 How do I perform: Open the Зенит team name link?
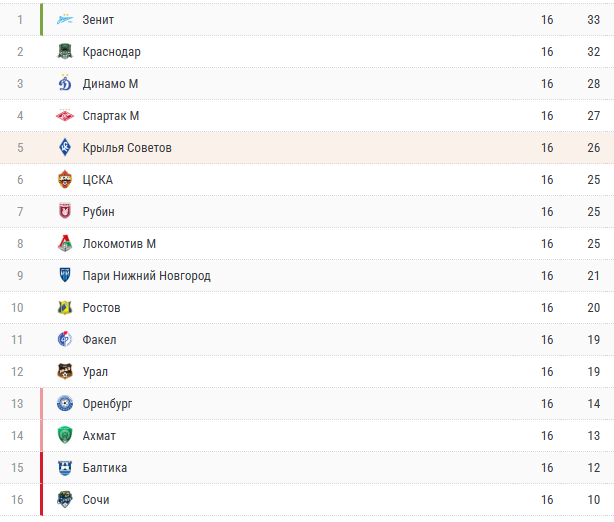pyautogui.click(x=98, y=20)
